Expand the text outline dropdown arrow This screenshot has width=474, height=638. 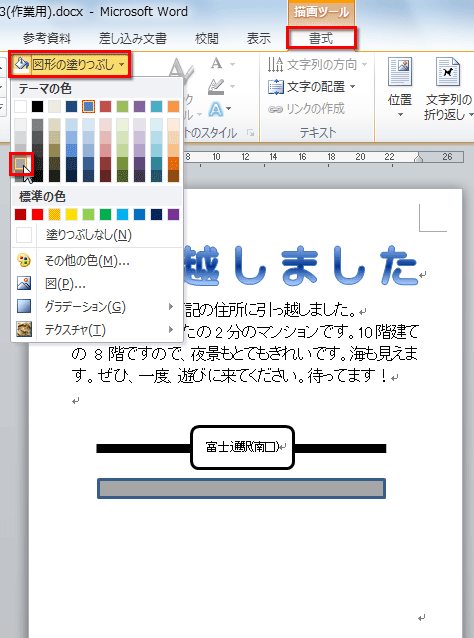coord(232,86)
